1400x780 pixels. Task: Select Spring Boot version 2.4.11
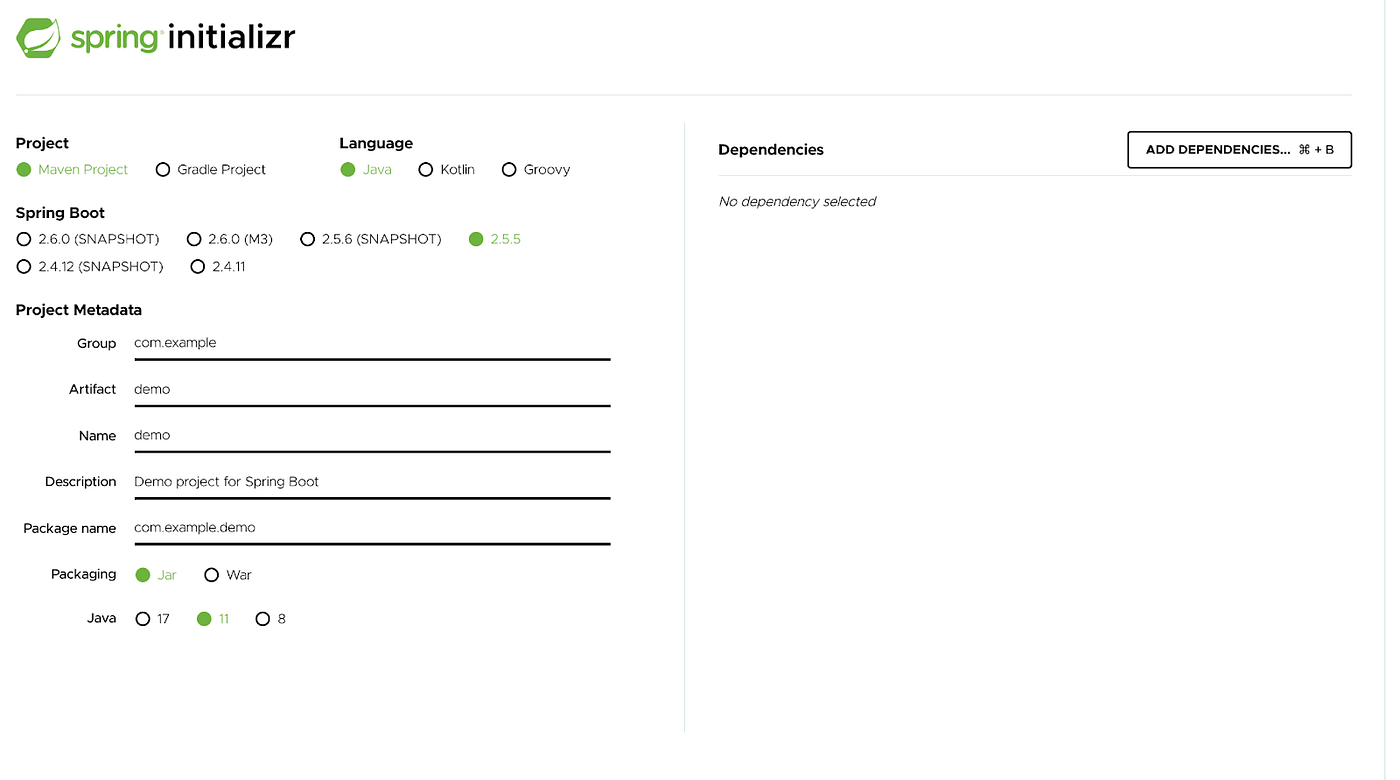click(218, 267)
